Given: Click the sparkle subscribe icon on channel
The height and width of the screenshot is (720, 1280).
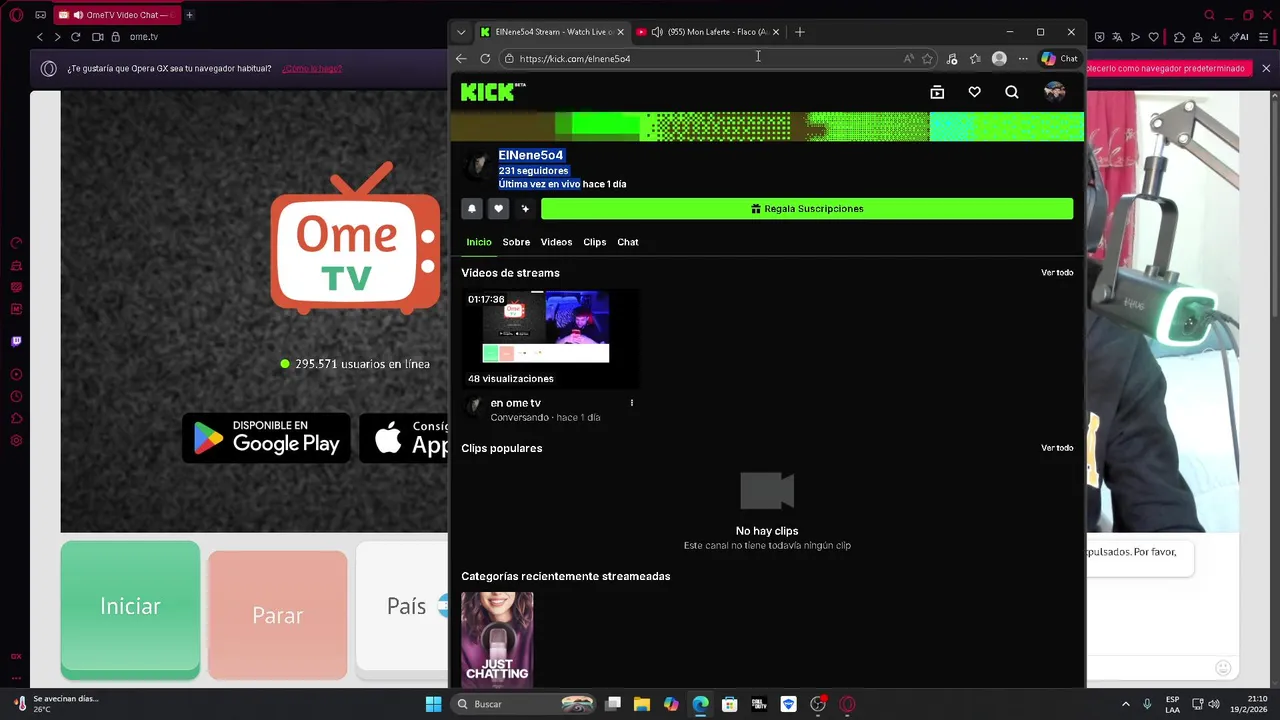Looking at the screenshot, I should (525, 209).
